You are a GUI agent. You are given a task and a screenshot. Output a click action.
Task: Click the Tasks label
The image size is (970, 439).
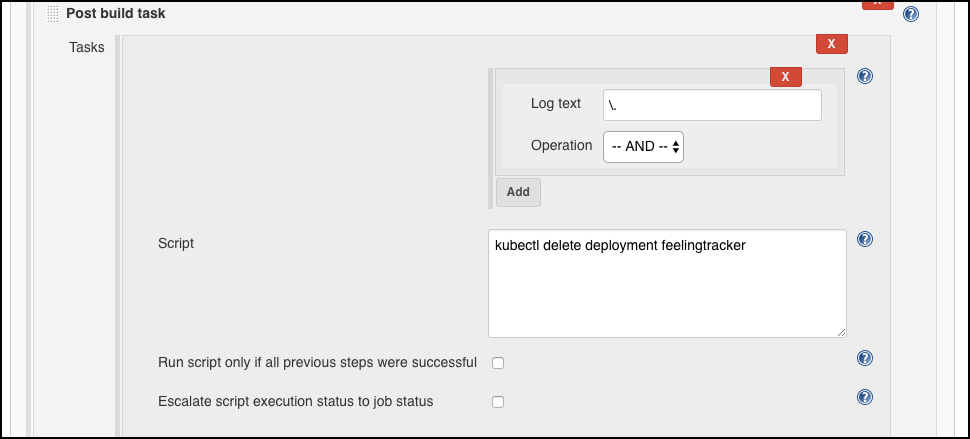(87, 48)
